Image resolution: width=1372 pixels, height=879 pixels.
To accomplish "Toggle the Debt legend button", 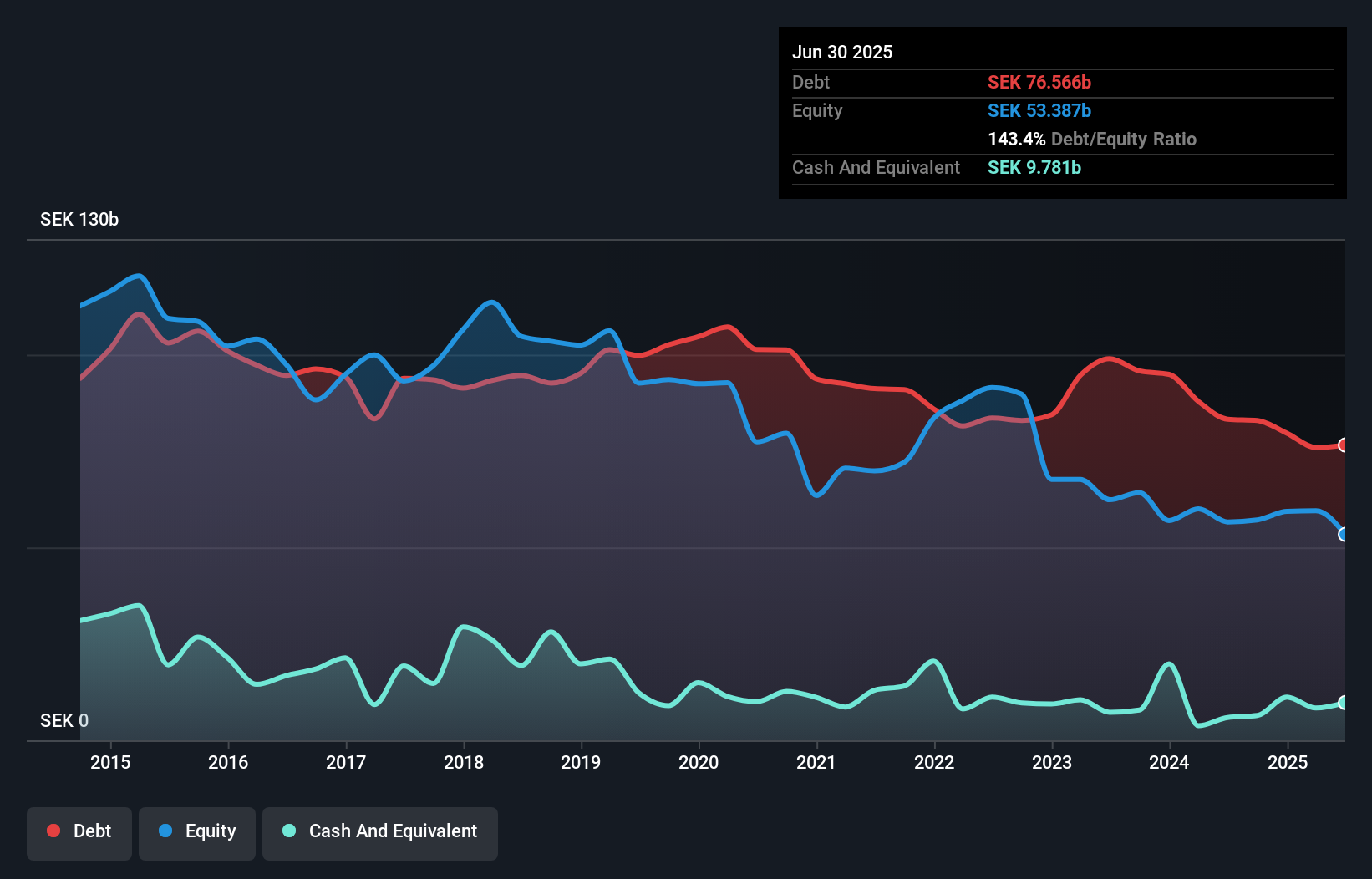I will tap(79, 832).
